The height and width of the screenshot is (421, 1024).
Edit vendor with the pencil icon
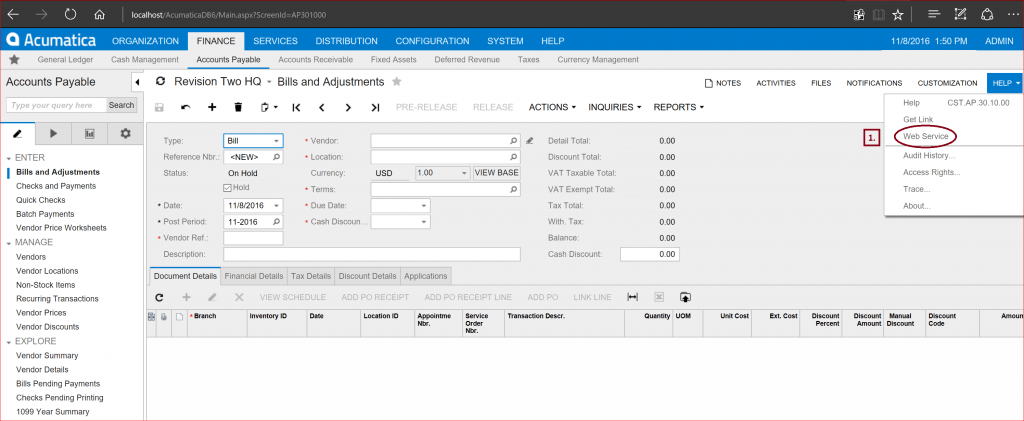(530, 140)
